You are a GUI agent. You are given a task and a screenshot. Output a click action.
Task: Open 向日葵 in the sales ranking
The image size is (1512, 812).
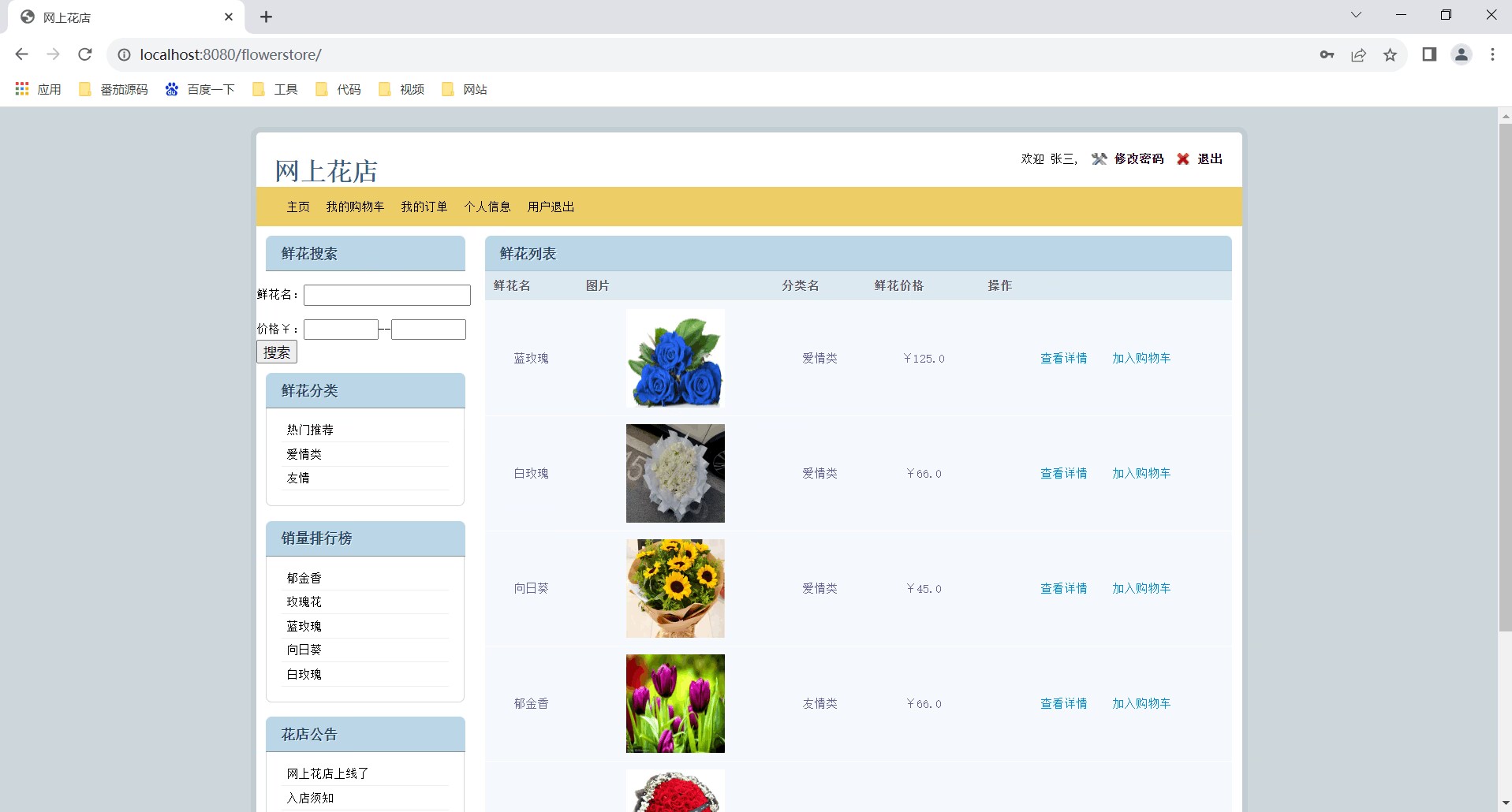[304, 650]
